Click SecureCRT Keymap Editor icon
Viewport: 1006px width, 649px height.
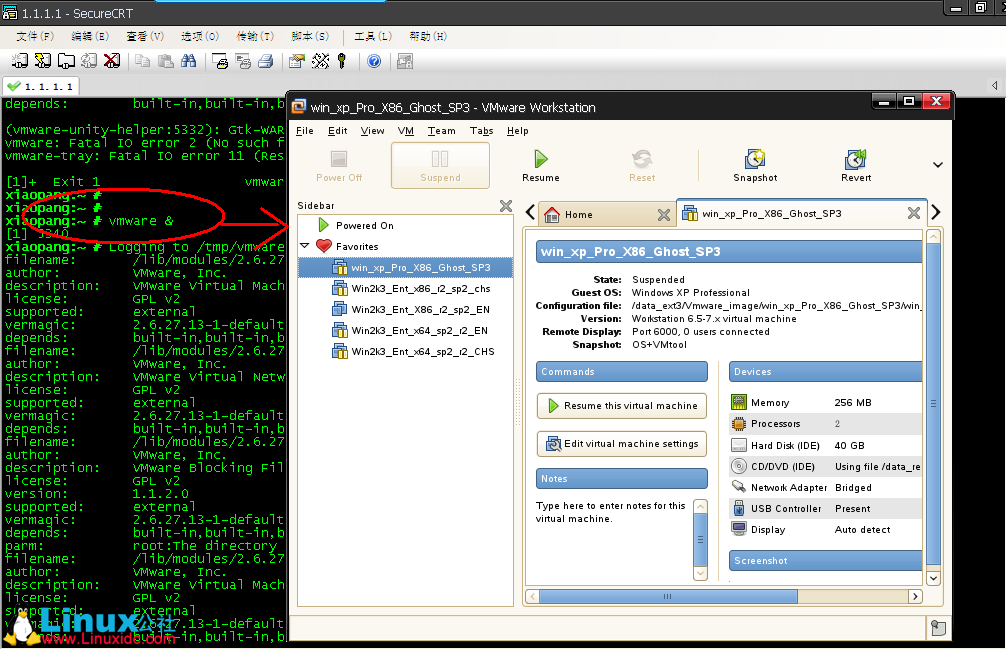point(320,61)
